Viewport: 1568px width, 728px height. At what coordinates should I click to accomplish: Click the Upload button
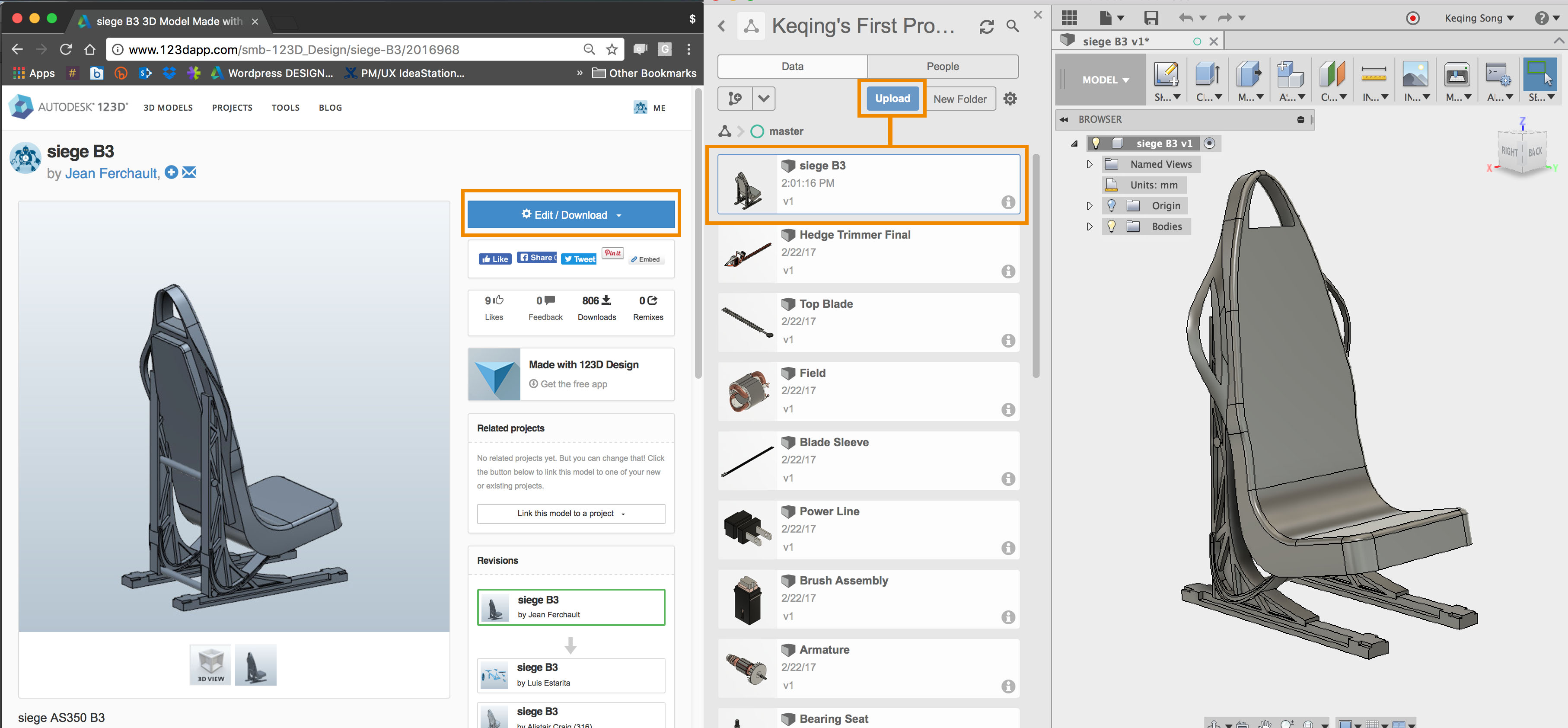coord(892,99)
